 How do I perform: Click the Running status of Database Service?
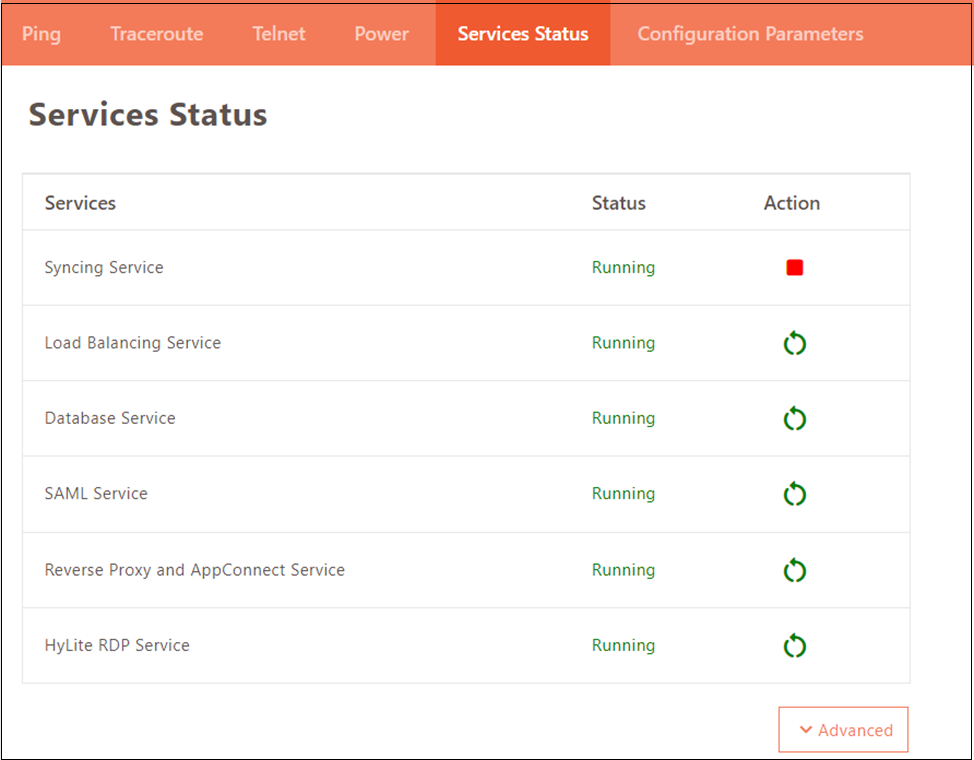click(623, 418)
